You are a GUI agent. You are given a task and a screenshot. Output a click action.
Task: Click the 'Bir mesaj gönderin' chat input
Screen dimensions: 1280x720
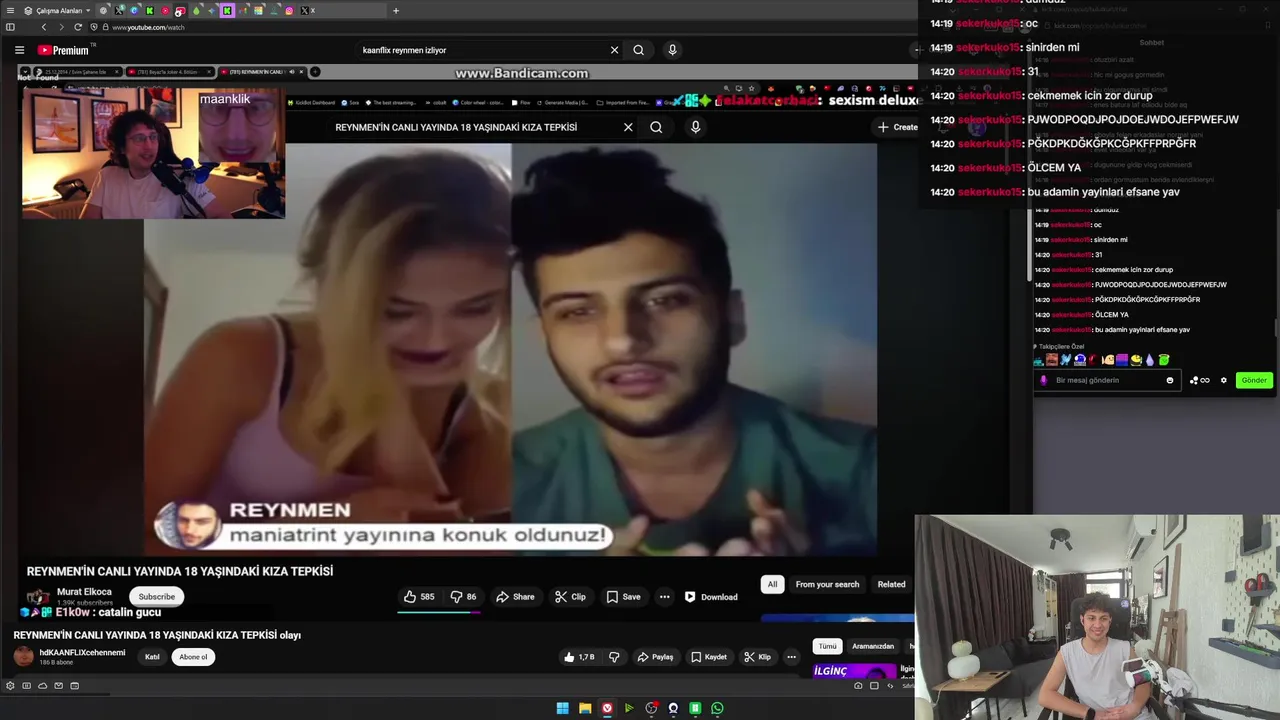(1104, 380)
